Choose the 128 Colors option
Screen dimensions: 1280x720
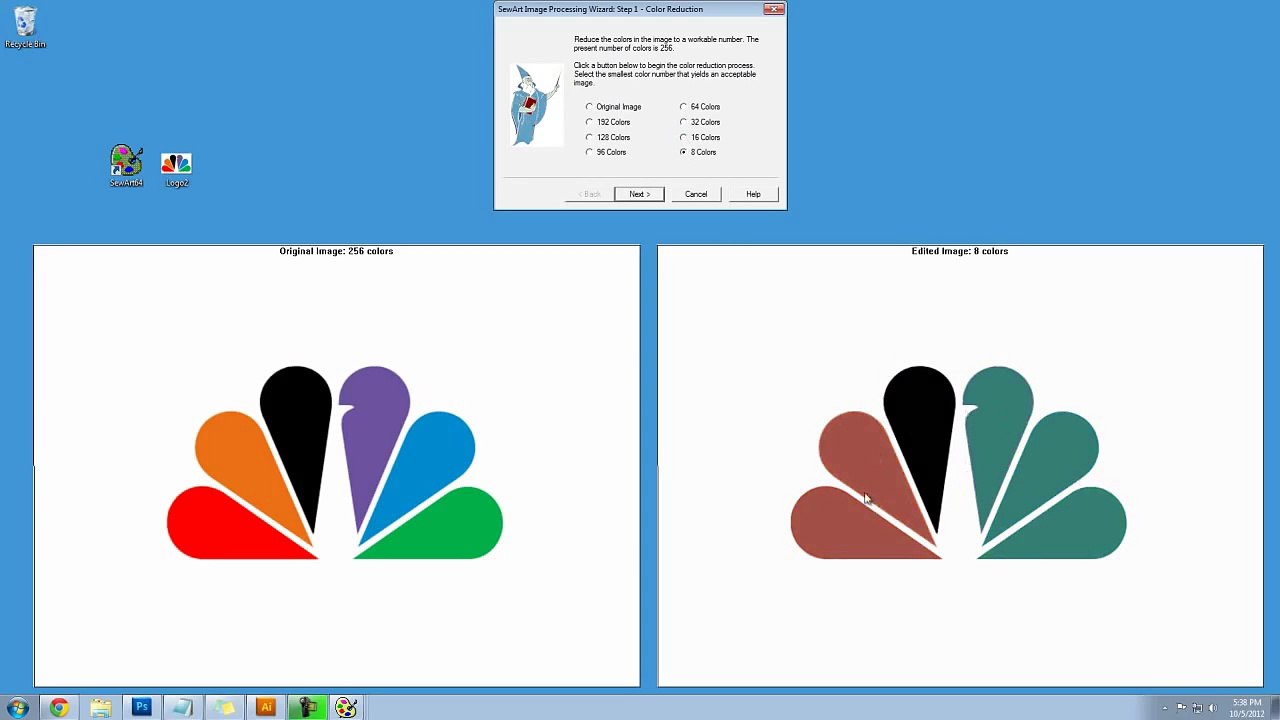coord(608,137)
